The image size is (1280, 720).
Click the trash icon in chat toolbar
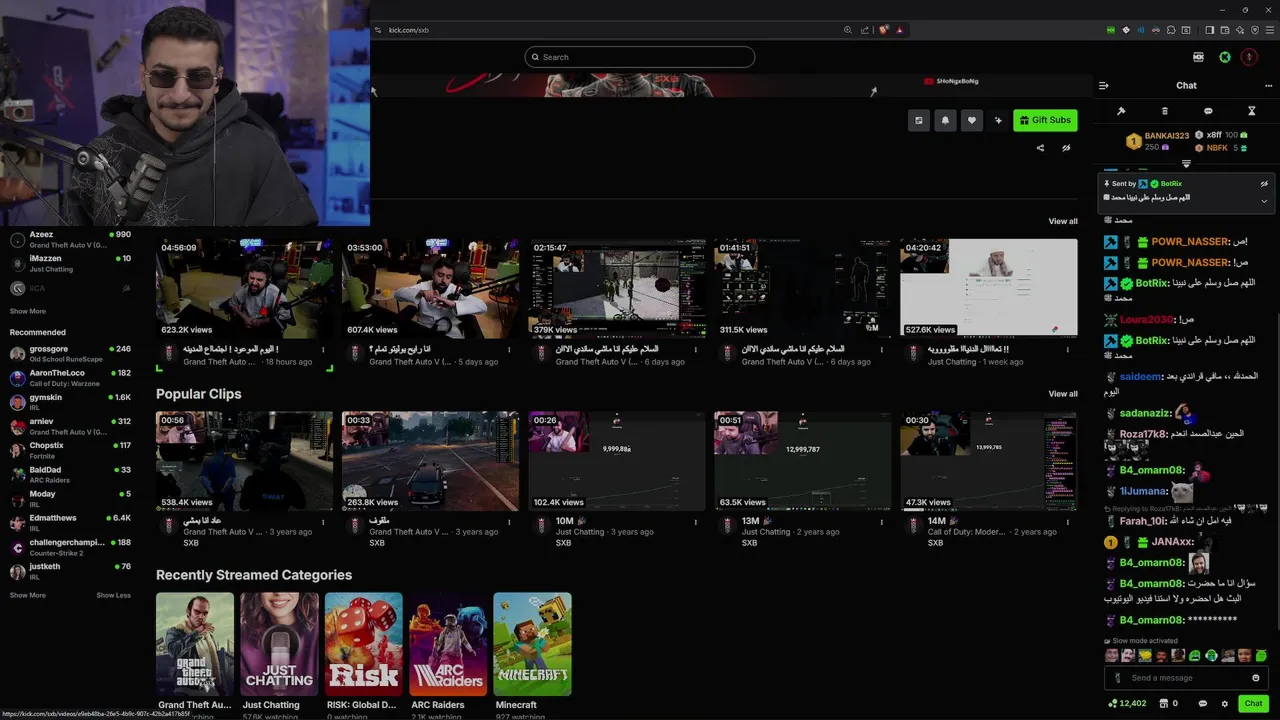[1164, 111]
